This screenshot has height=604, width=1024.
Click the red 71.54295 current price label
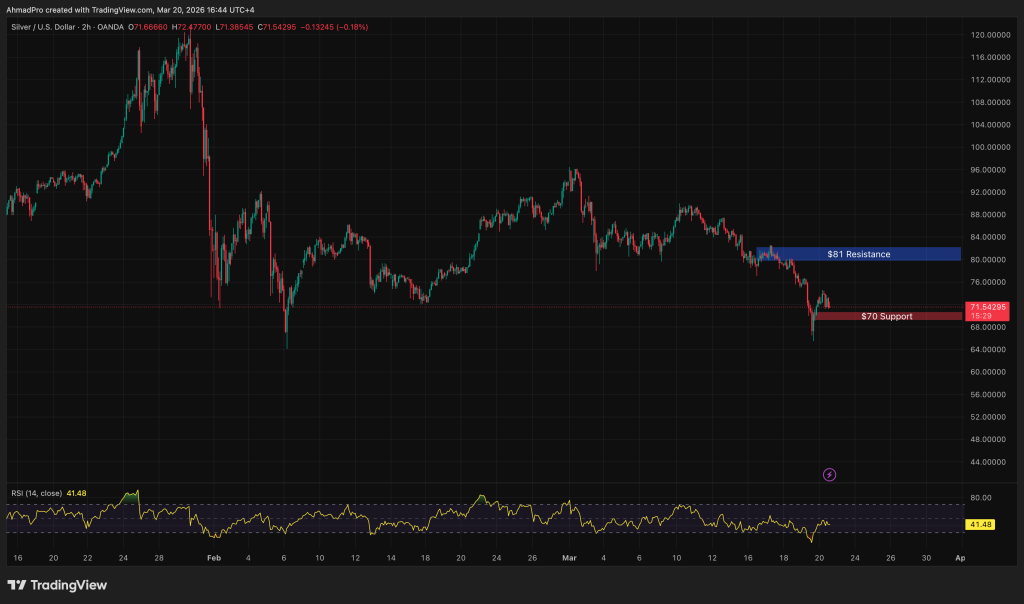tap(988, 306)
